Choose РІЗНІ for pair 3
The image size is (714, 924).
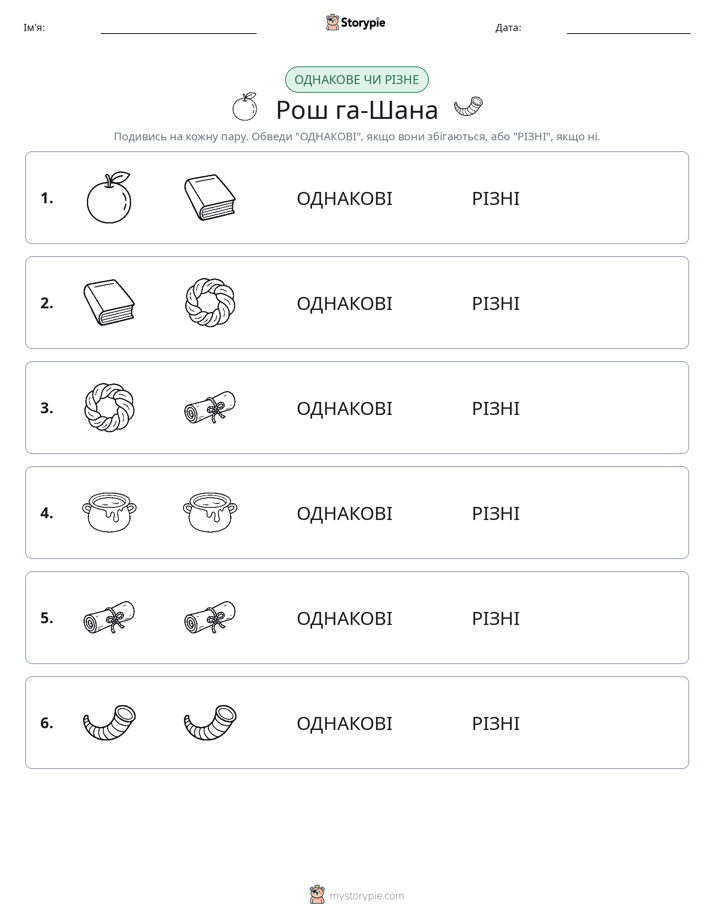(x=495, y=408)
